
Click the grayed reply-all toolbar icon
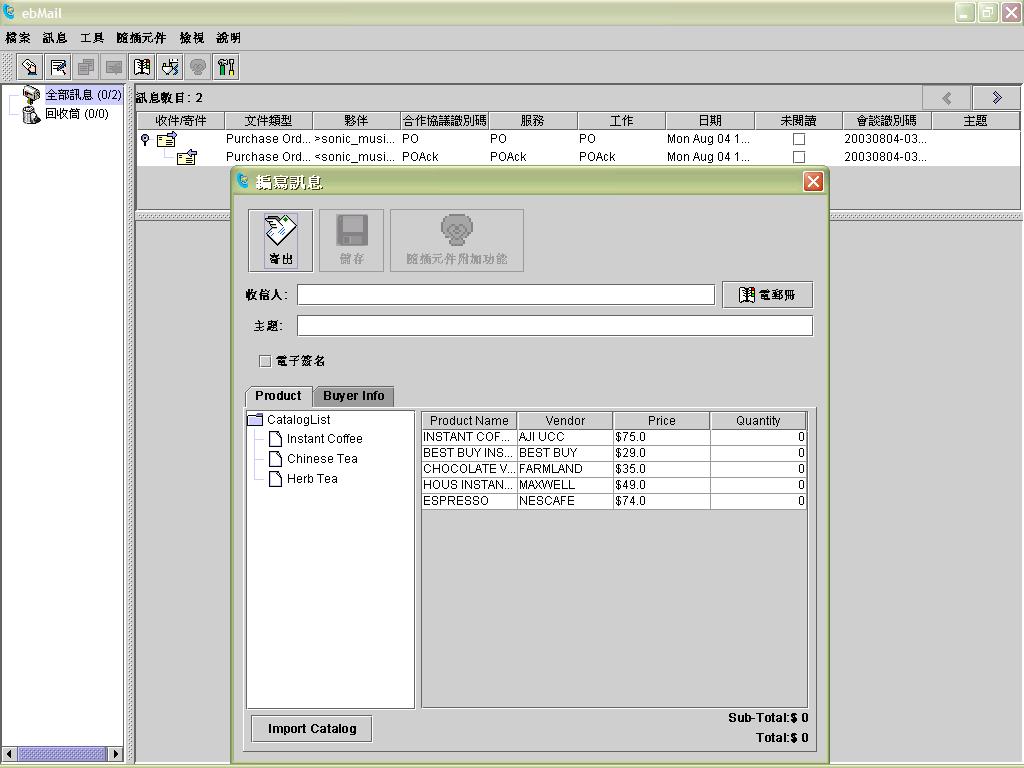click(86, 67)
